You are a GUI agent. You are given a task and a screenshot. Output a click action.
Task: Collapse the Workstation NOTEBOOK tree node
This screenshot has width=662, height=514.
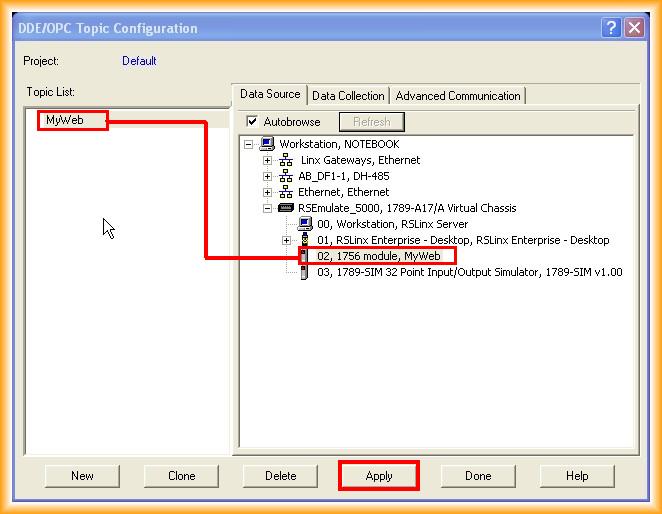click(249, 144)
